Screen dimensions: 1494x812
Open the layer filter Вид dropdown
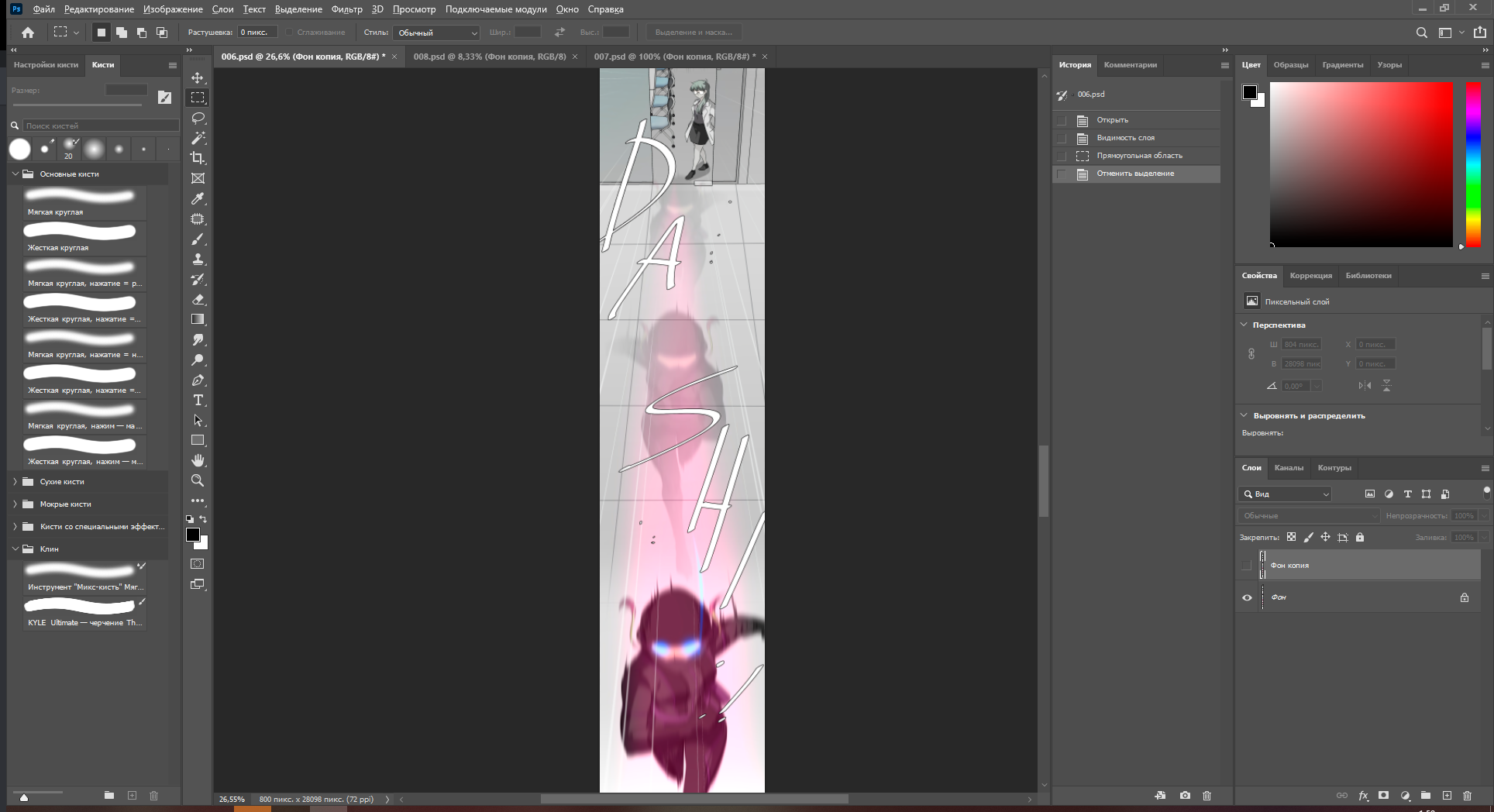[1286, 494]
